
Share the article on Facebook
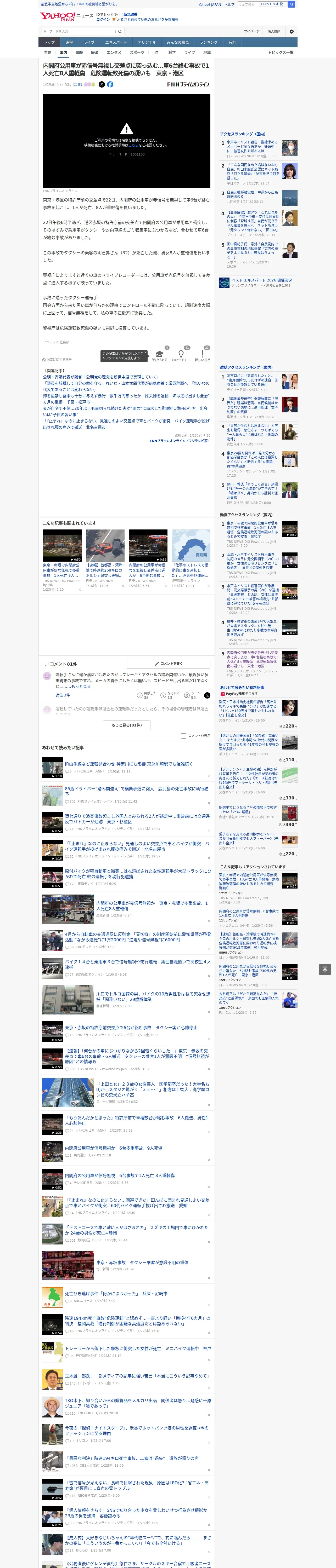click(x=110, y=85)
